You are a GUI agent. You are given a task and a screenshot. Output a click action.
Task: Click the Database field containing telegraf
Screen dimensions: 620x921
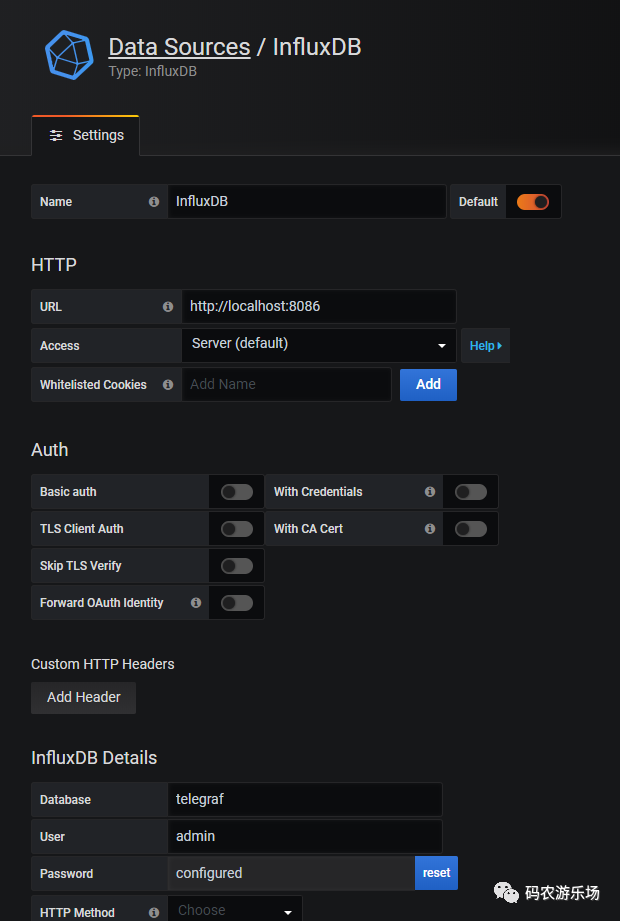click(x=305, y=799)
